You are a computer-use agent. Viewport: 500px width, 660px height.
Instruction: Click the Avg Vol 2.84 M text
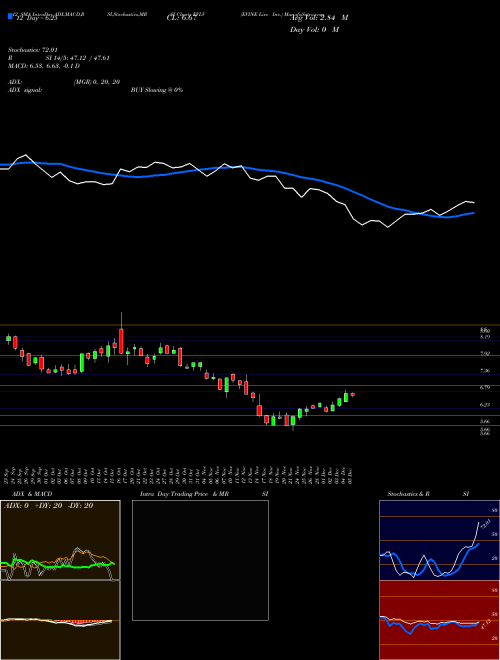319,18
